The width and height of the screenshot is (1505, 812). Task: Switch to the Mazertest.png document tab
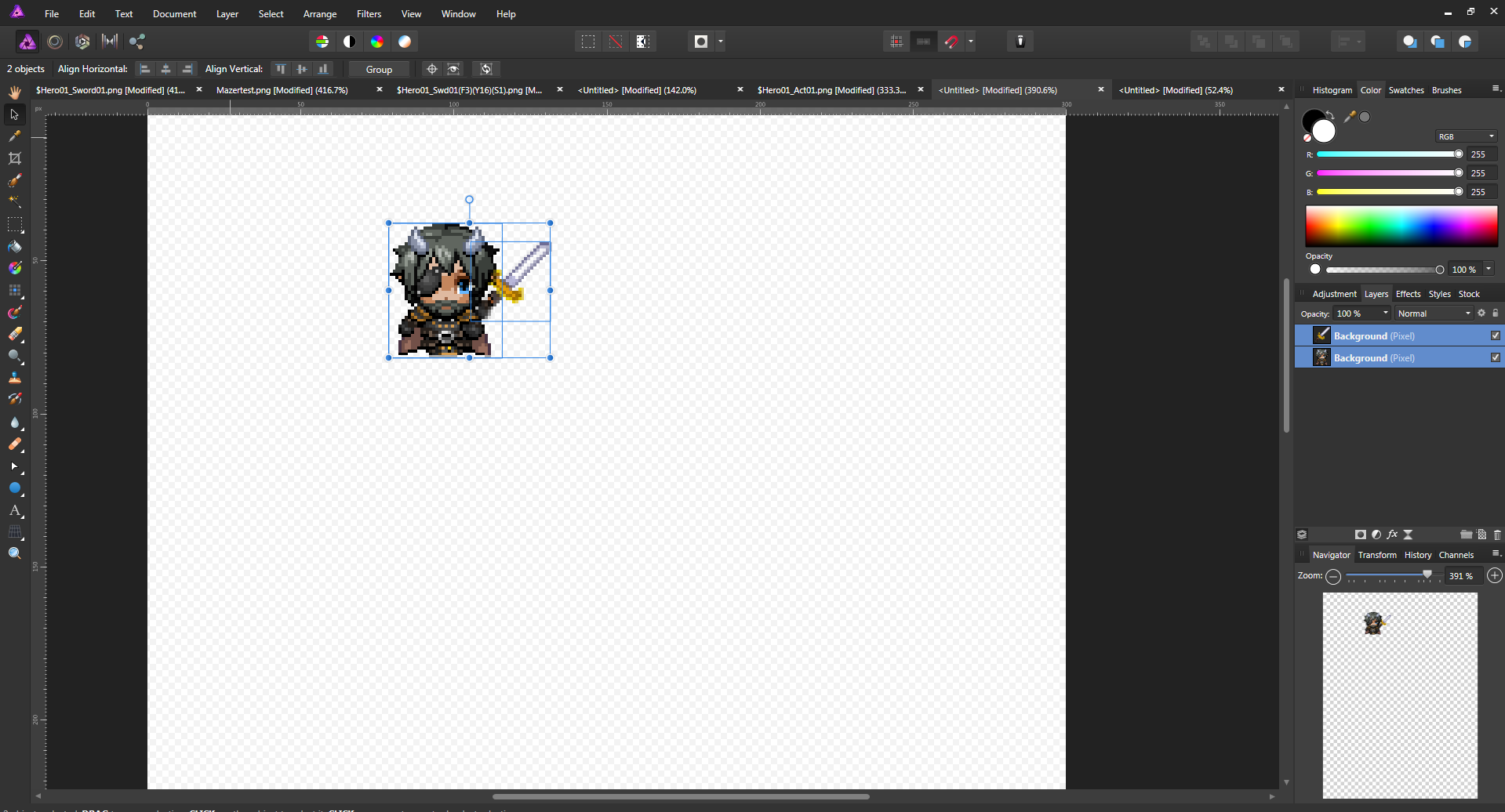click(282, 90)
